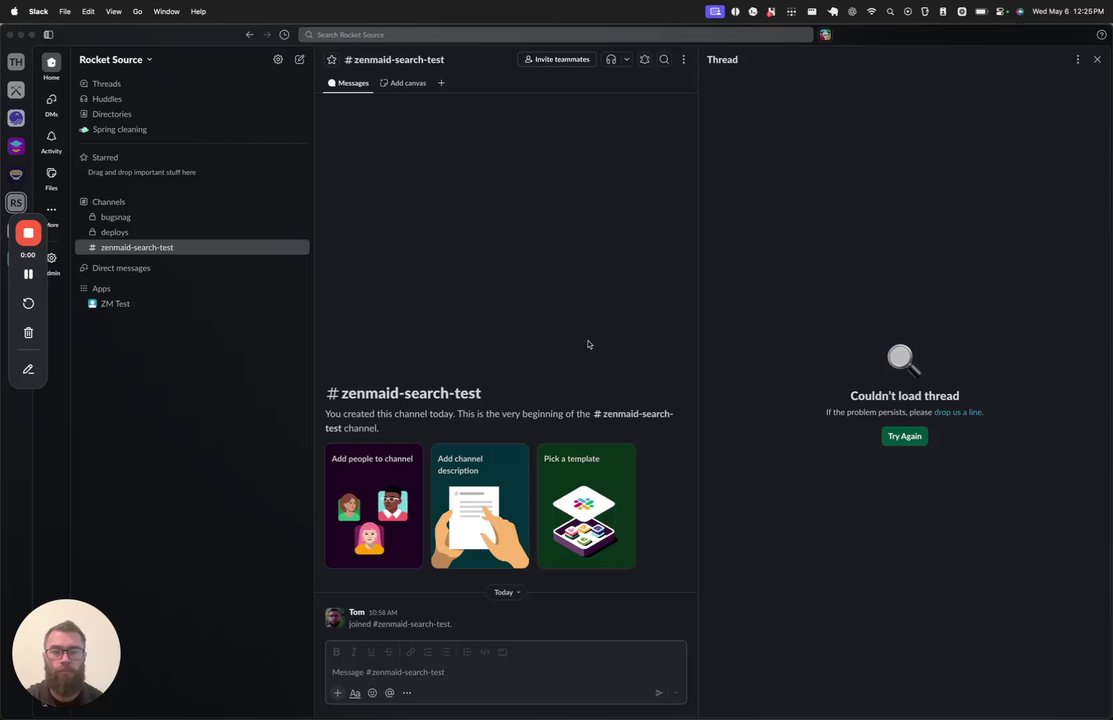This screenshot has width=1113, height=720.
Task: Open the Messages tab
Action: coord(348,83)
